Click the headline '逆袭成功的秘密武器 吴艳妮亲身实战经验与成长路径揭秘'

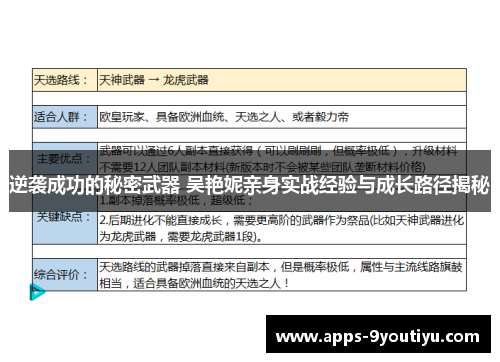[x=249, y=185]
